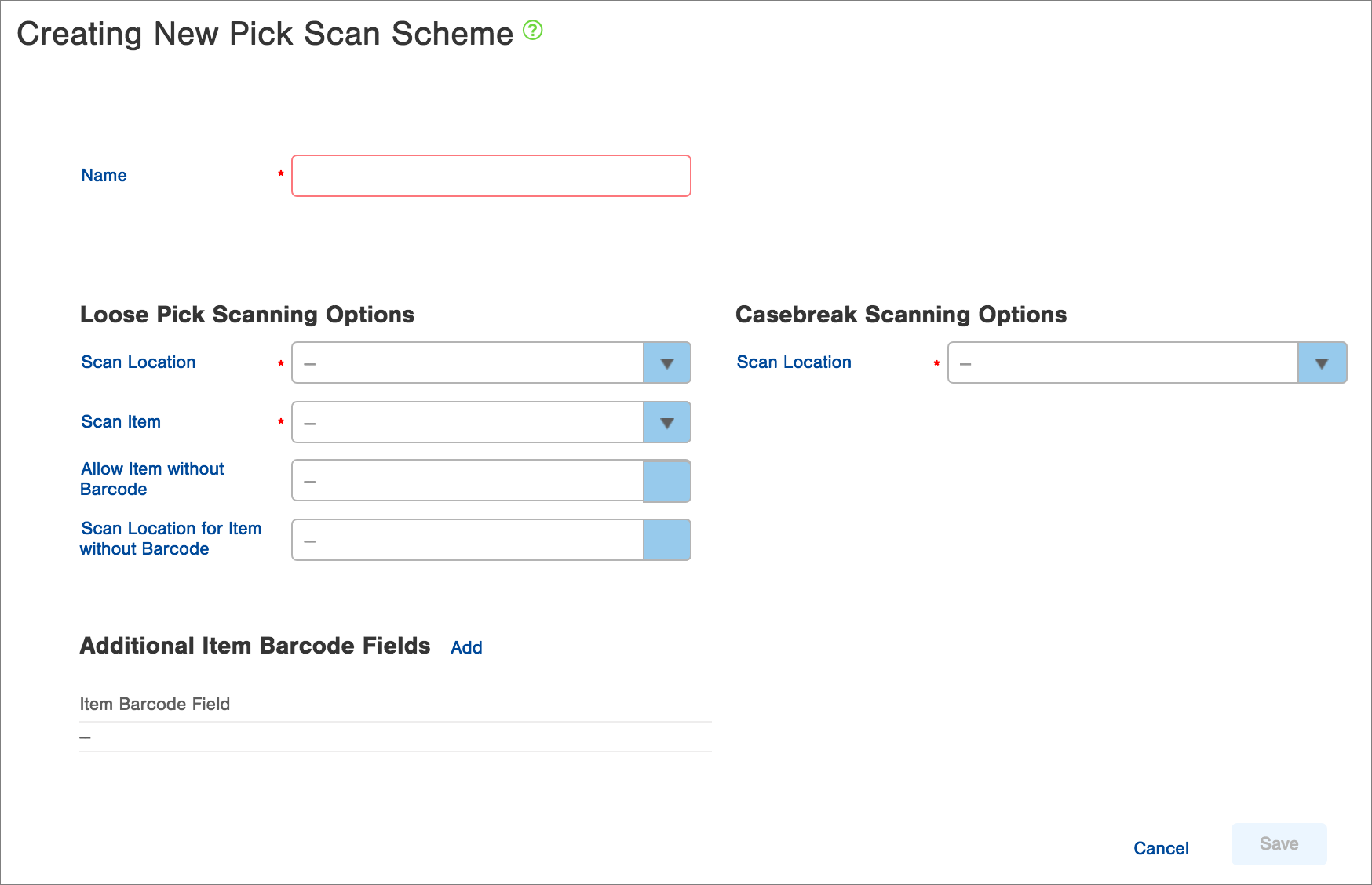Click the Scan Item label

click(x=121, y=422)
